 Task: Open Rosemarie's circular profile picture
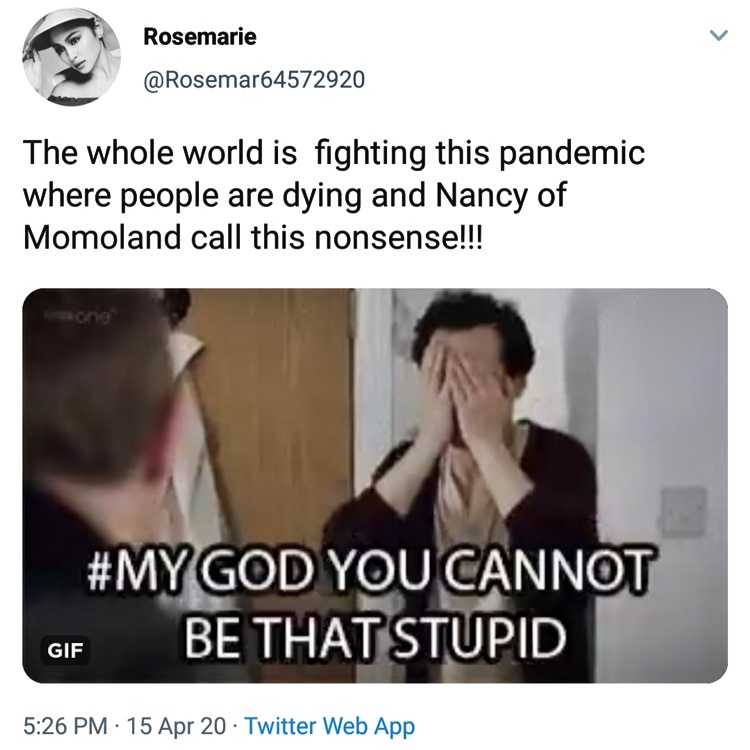point(71,56)
